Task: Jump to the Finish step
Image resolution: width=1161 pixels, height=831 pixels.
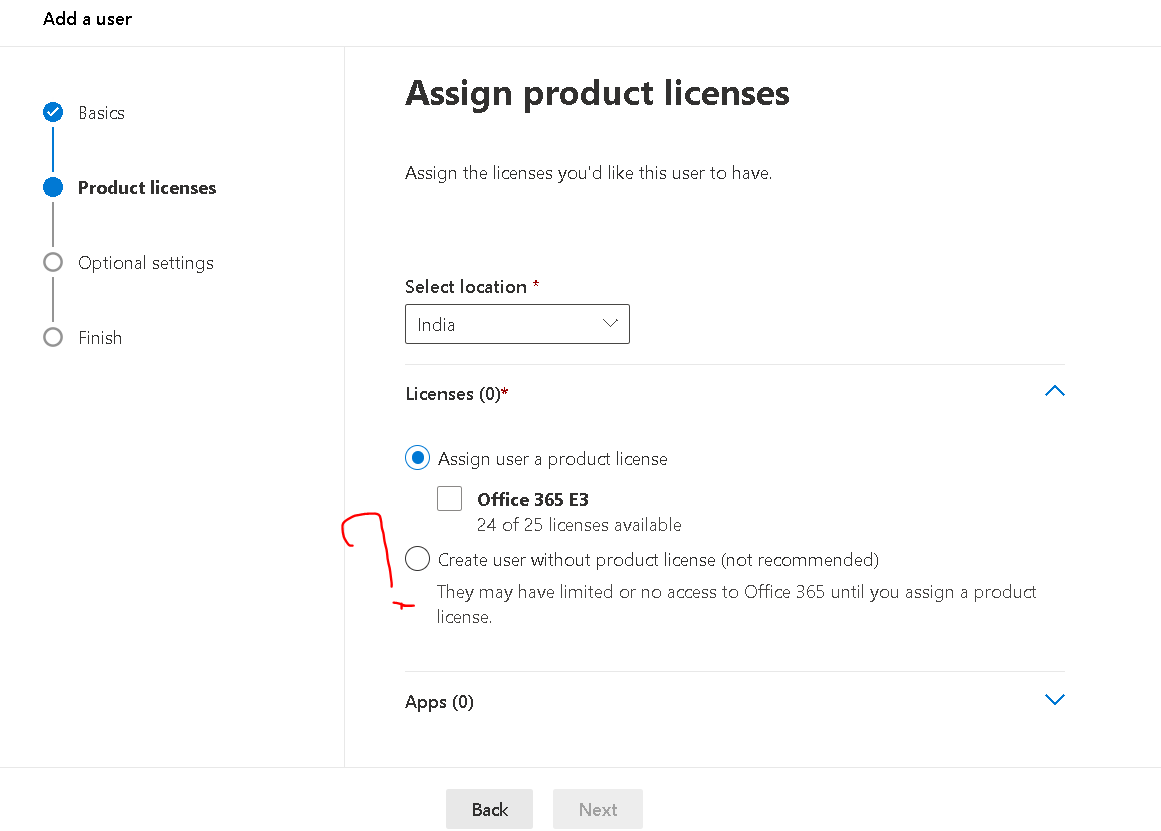Action: click(100, 338)
